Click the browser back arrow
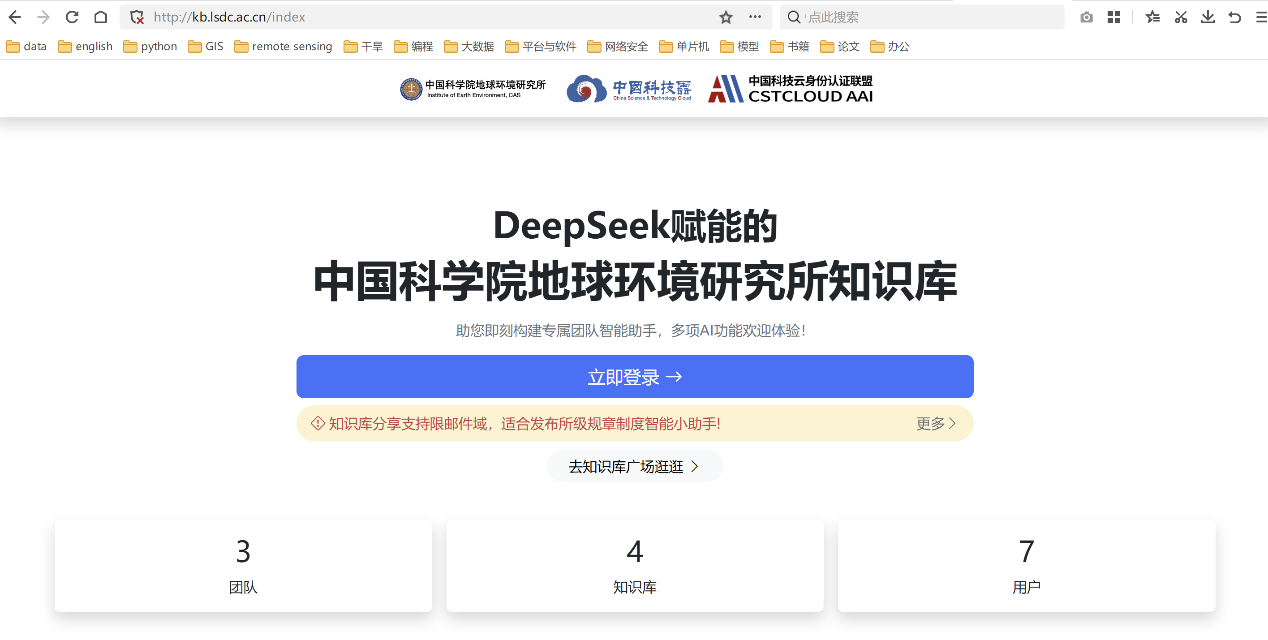Viewport: 1268px width, 640px height. pos(15,17)
